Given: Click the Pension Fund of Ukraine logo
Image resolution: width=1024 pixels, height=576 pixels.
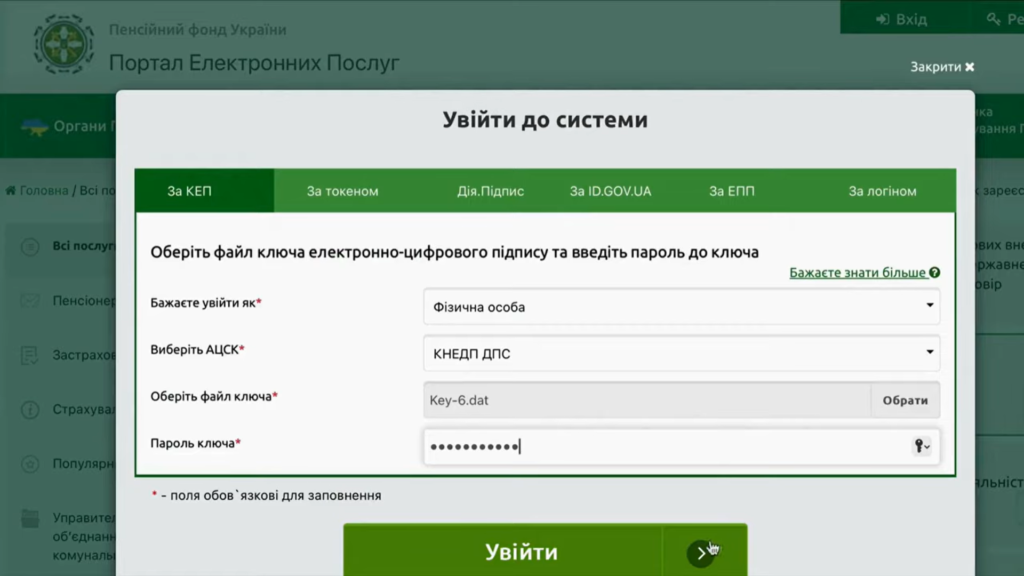Looking at the screenshot, I should tap(64, 45).
